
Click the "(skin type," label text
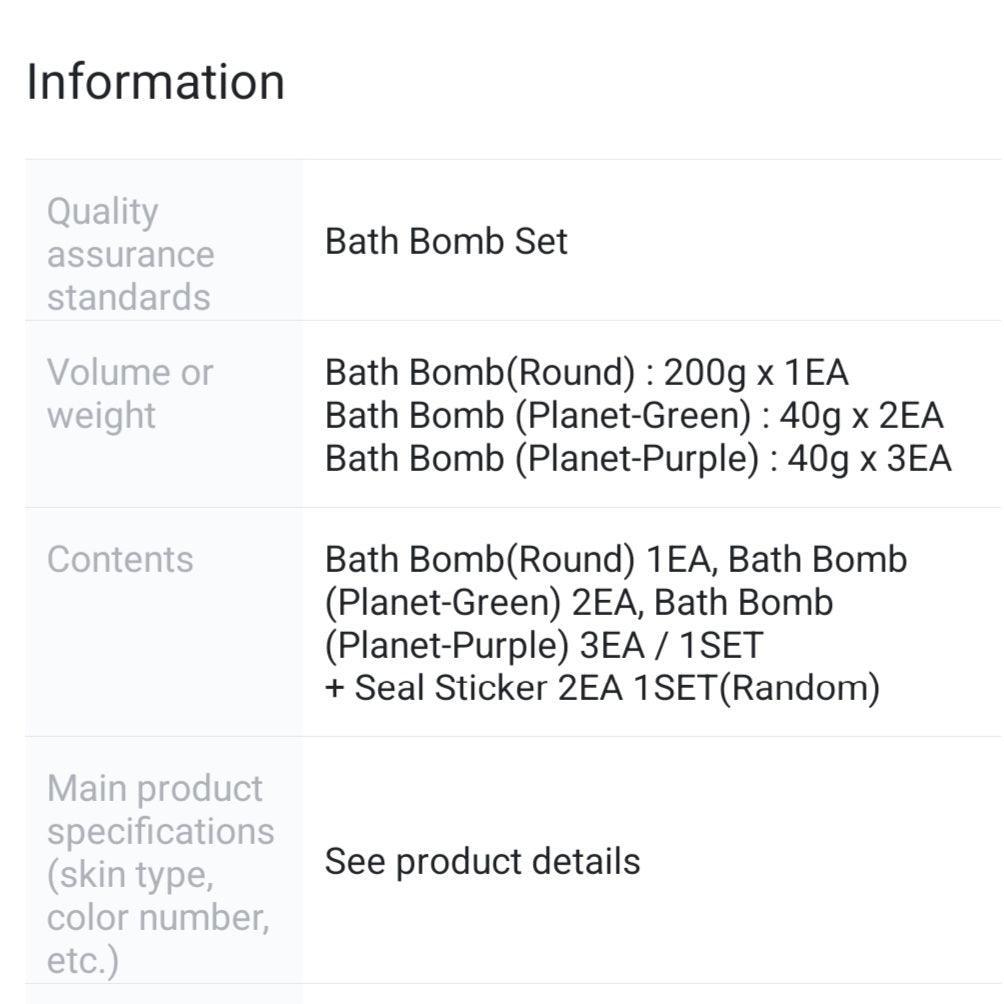tap(130, 874)
